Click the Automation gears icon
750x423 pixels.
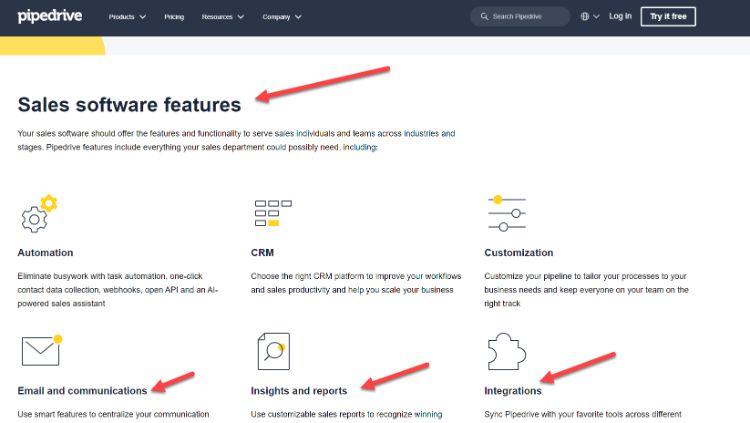[x=39, y=213]
